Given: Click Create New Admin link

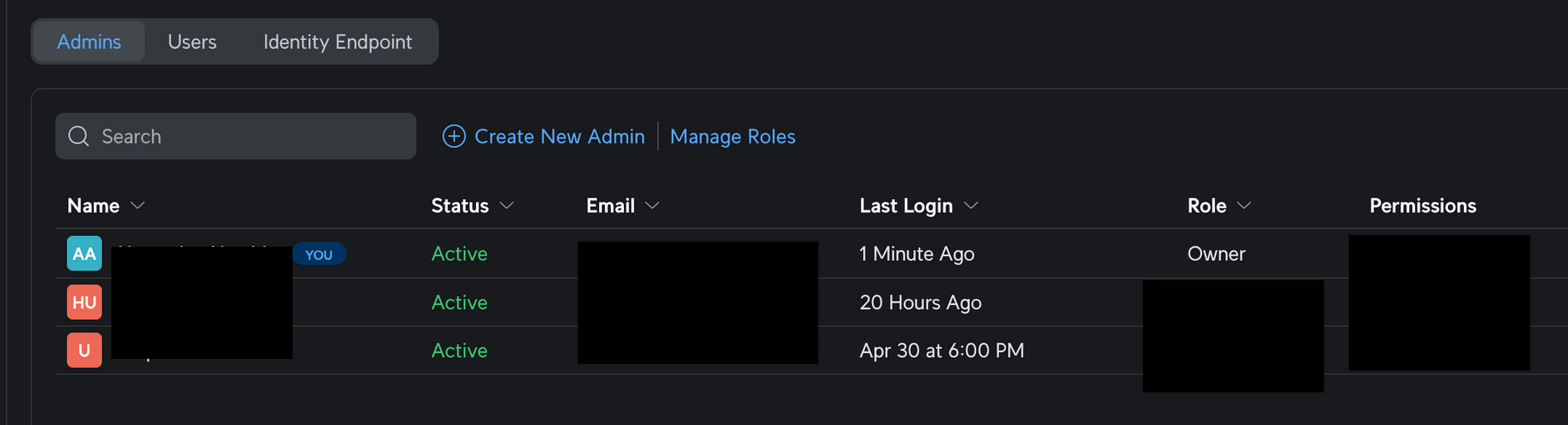Looking at the screenshot, I should pos(559,136).
